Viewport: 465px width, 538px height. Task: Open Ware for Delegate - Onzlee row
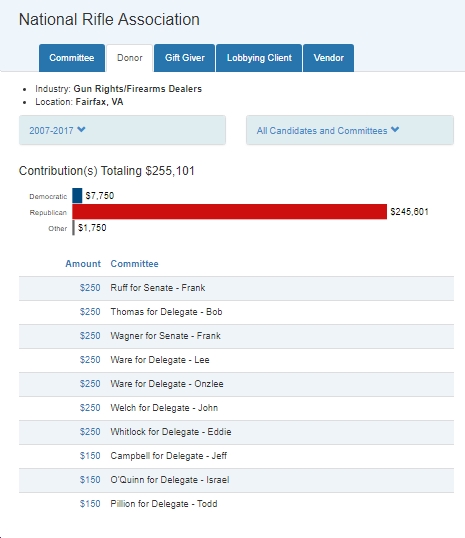click(236, 384)
